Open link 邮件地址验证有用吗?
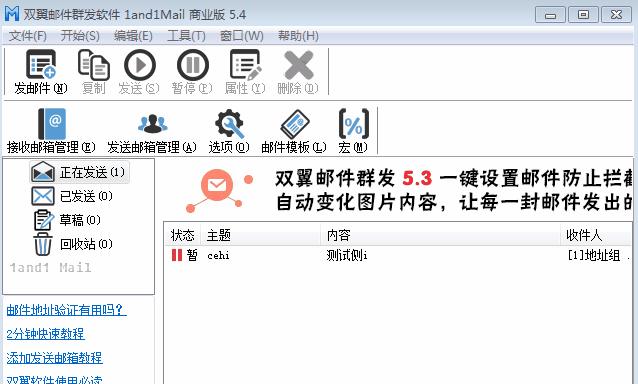 (67, 310)
